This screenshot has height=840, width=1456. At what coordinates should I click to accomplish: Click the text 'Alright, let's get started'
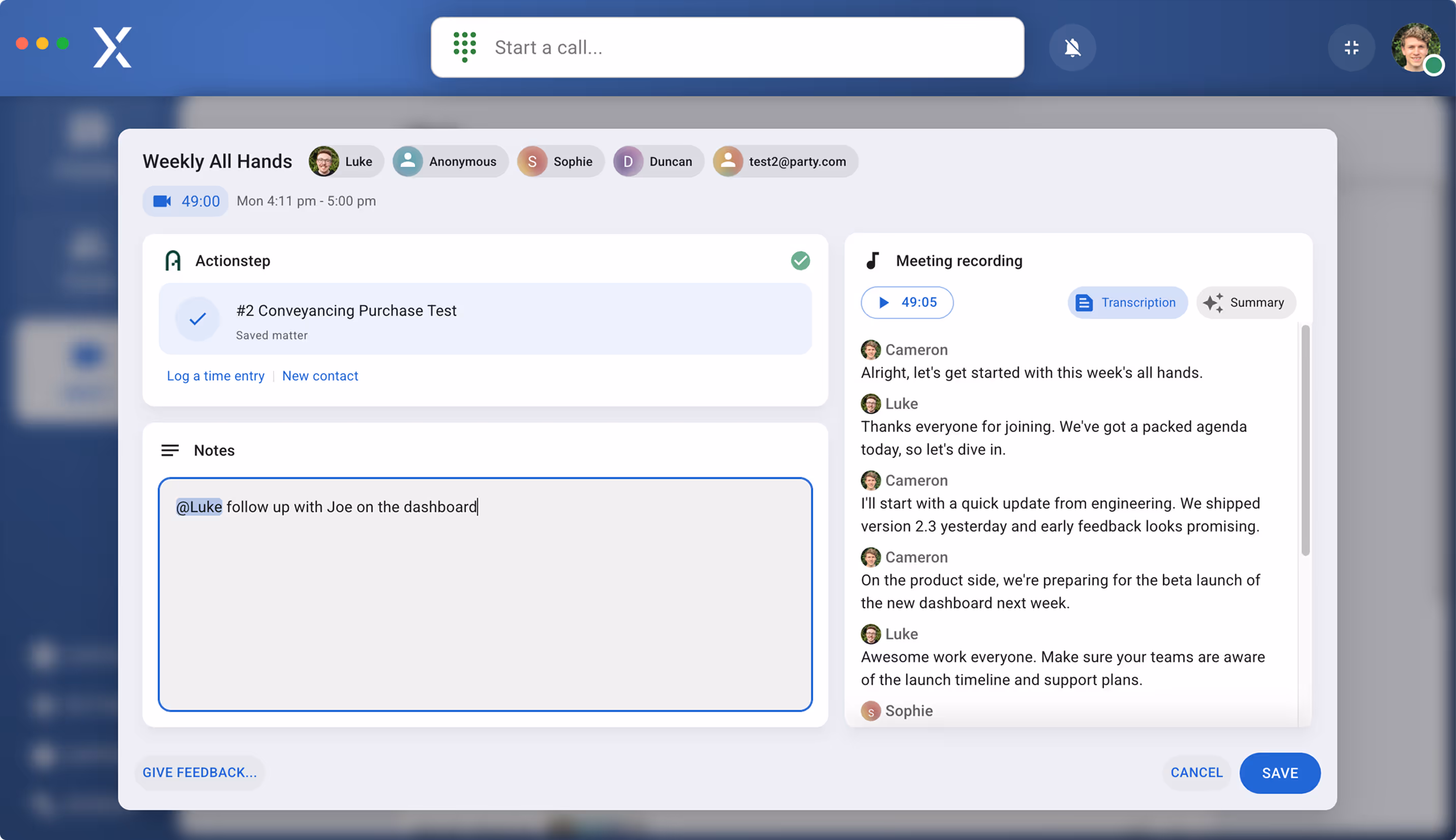point(1031,373)
